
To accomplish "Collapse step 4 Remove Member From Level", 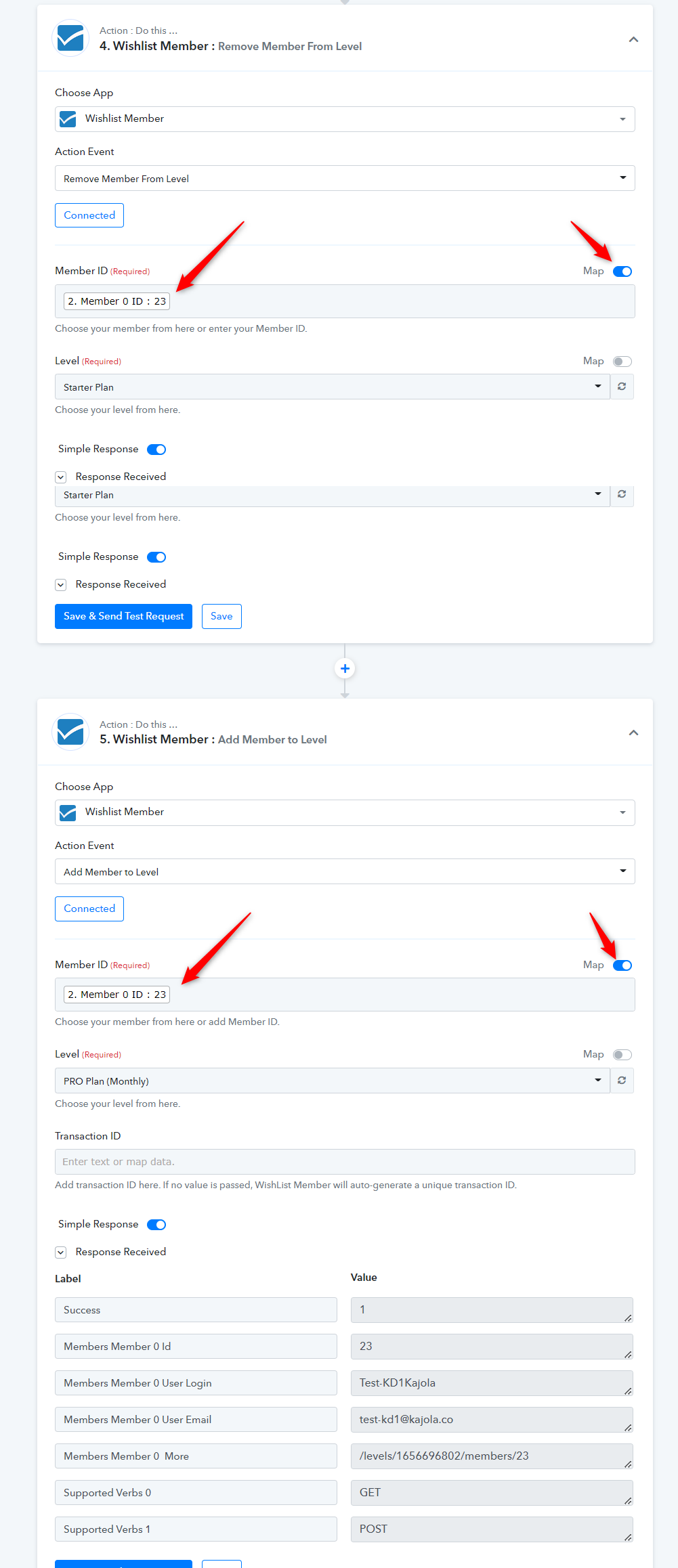I will [633, 39].
